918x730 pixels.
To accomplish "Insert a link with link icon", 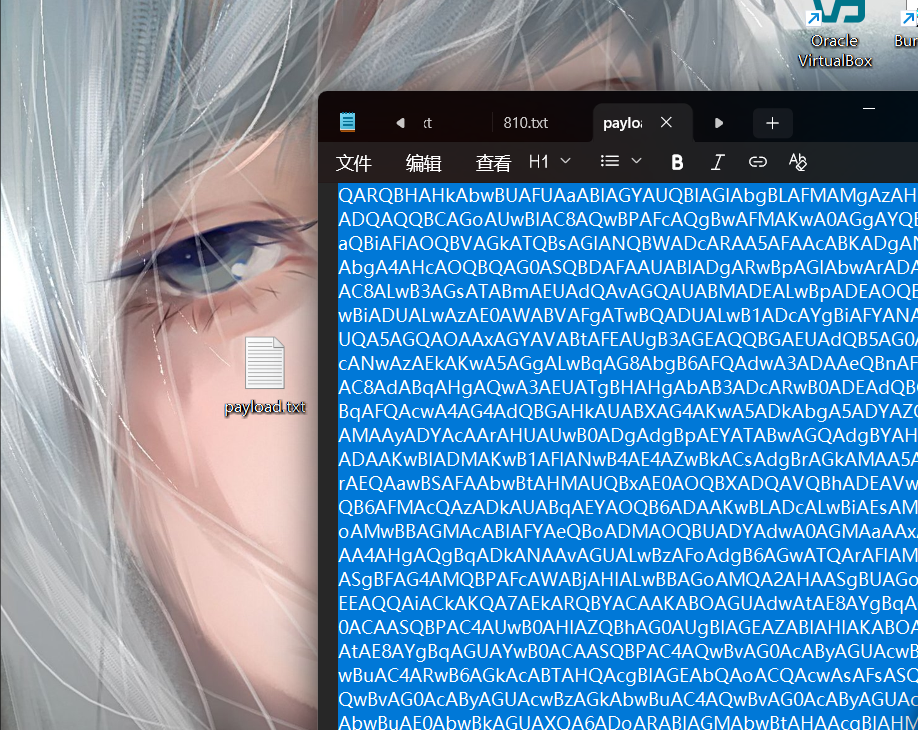I will click(x=758, y=162).
